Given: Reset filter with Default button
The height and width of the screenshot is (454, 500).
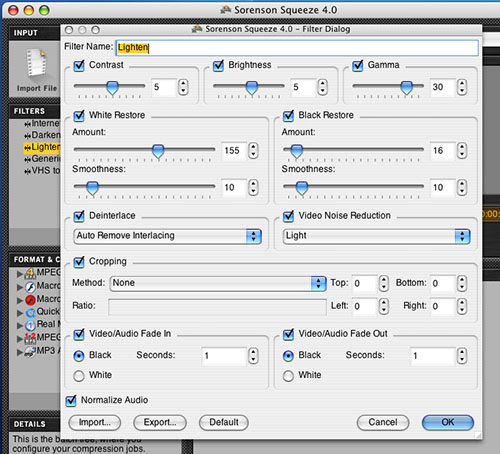Looking at the screenshot, I should tap(224, 422).
